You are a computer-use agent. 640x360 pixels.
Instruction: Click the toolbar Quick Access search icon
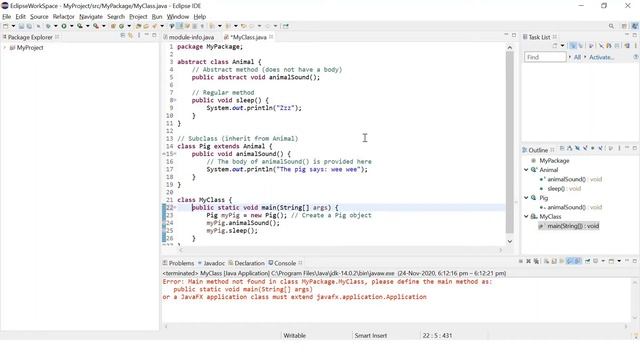pyautogui.click(x=611, y=26)
